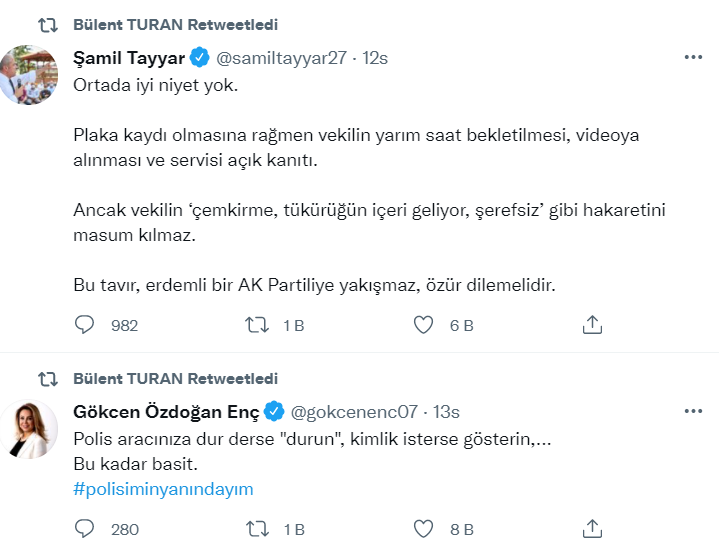Open more options on Şamil Tayyar's tweet
The width and height of the screenshot is (719, 547).
click(693, 57)
